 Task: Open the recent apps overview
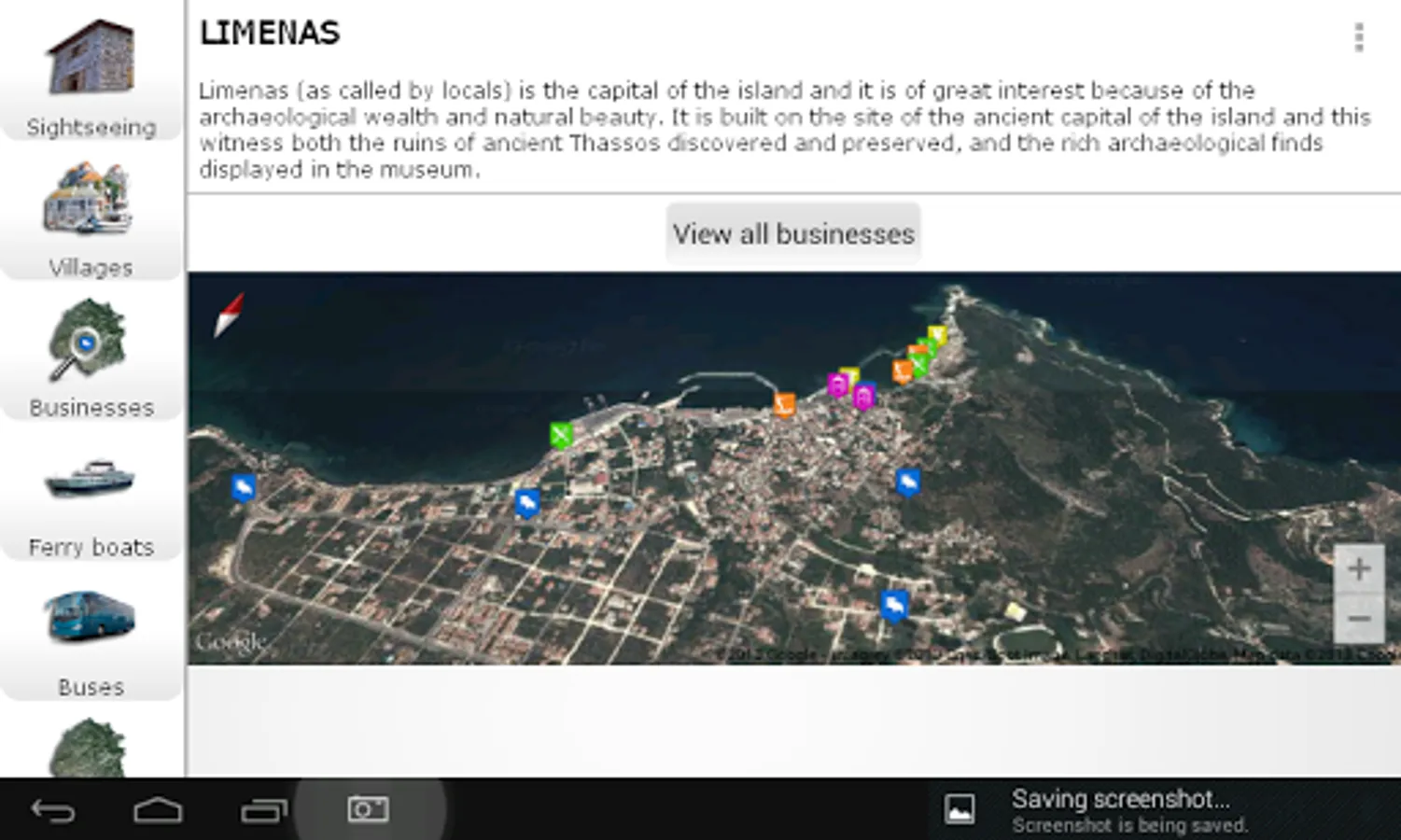tap(264, 809)
